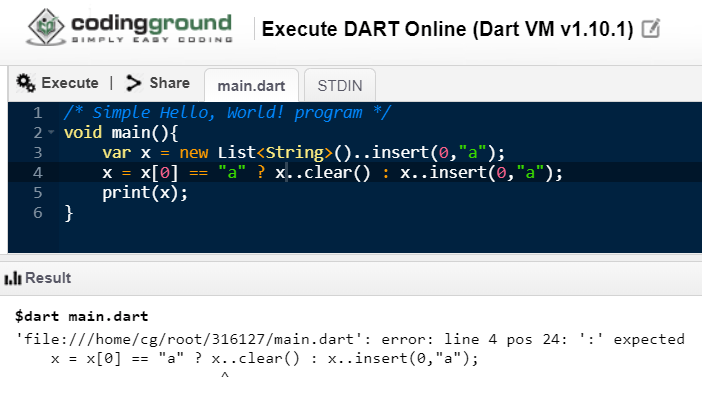The image size is (702, 399).
Task: Click the $dart main.dart command output
Action: (81, 316)
